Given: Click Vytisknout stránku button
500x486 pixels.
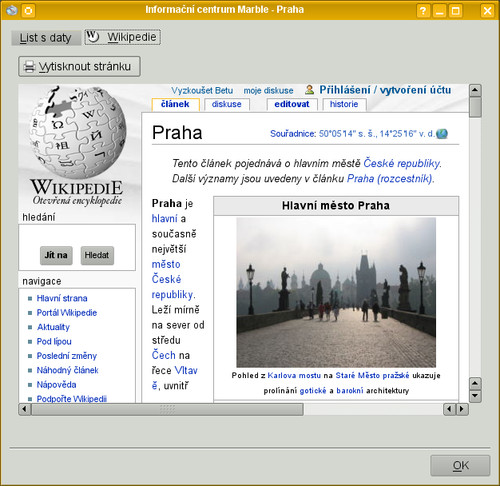Looking at the screenshot, I should tap(79, 67).
